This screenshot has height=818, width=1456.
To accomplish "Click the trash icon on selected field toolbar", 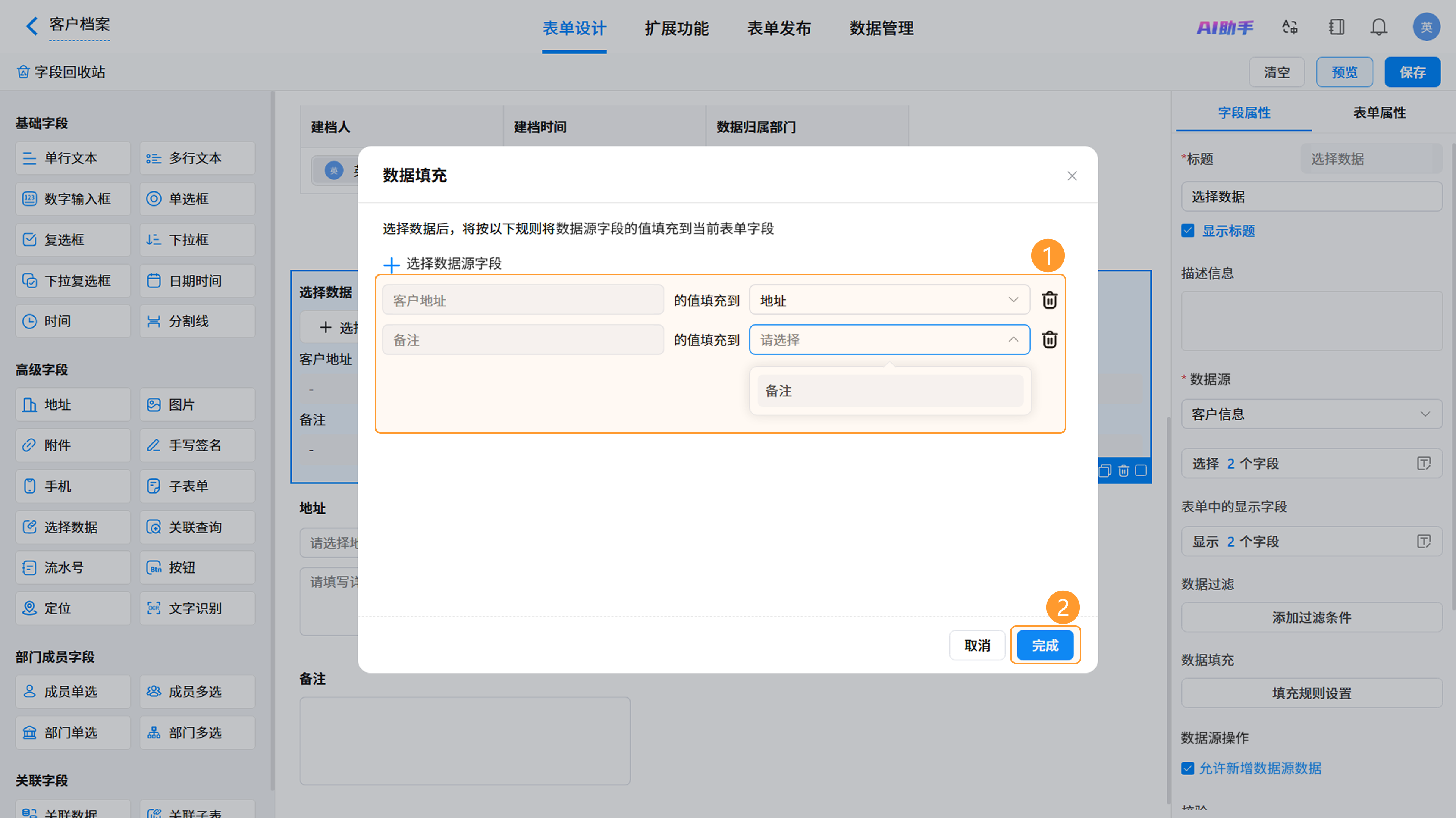I will (x=1123, y=470).
